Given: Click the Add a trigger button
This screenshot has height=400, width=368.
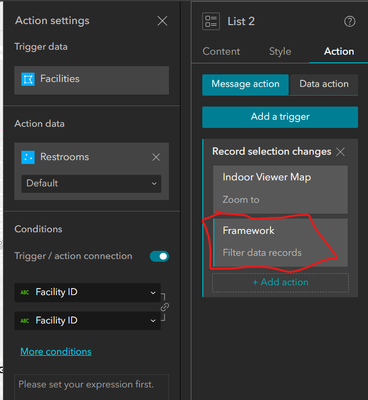Looking at the screenshot, I should click(x=280, y=117).
